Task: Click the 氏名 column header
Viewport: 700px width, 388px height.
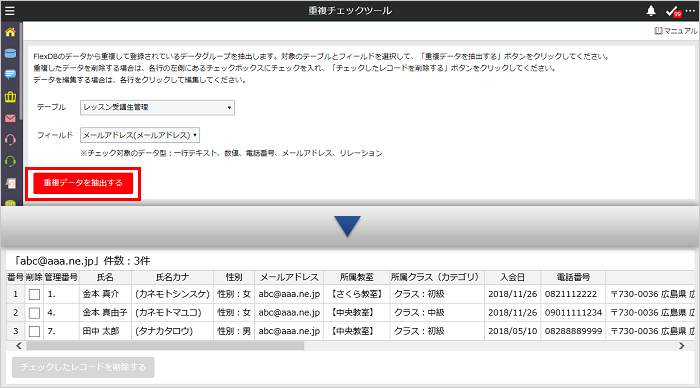Action: pyautogui.click(x=105, y=277)
